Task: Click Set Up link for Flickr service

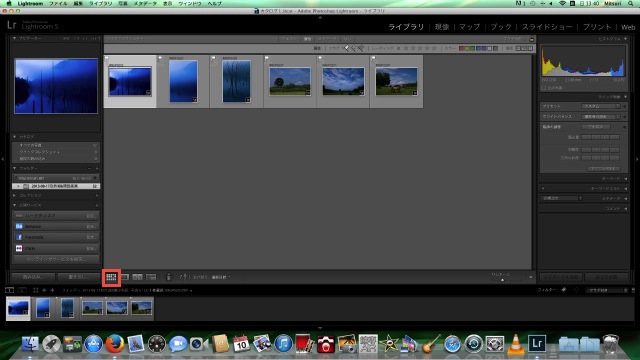Action: pyautogui.click(x=91, y=248)
